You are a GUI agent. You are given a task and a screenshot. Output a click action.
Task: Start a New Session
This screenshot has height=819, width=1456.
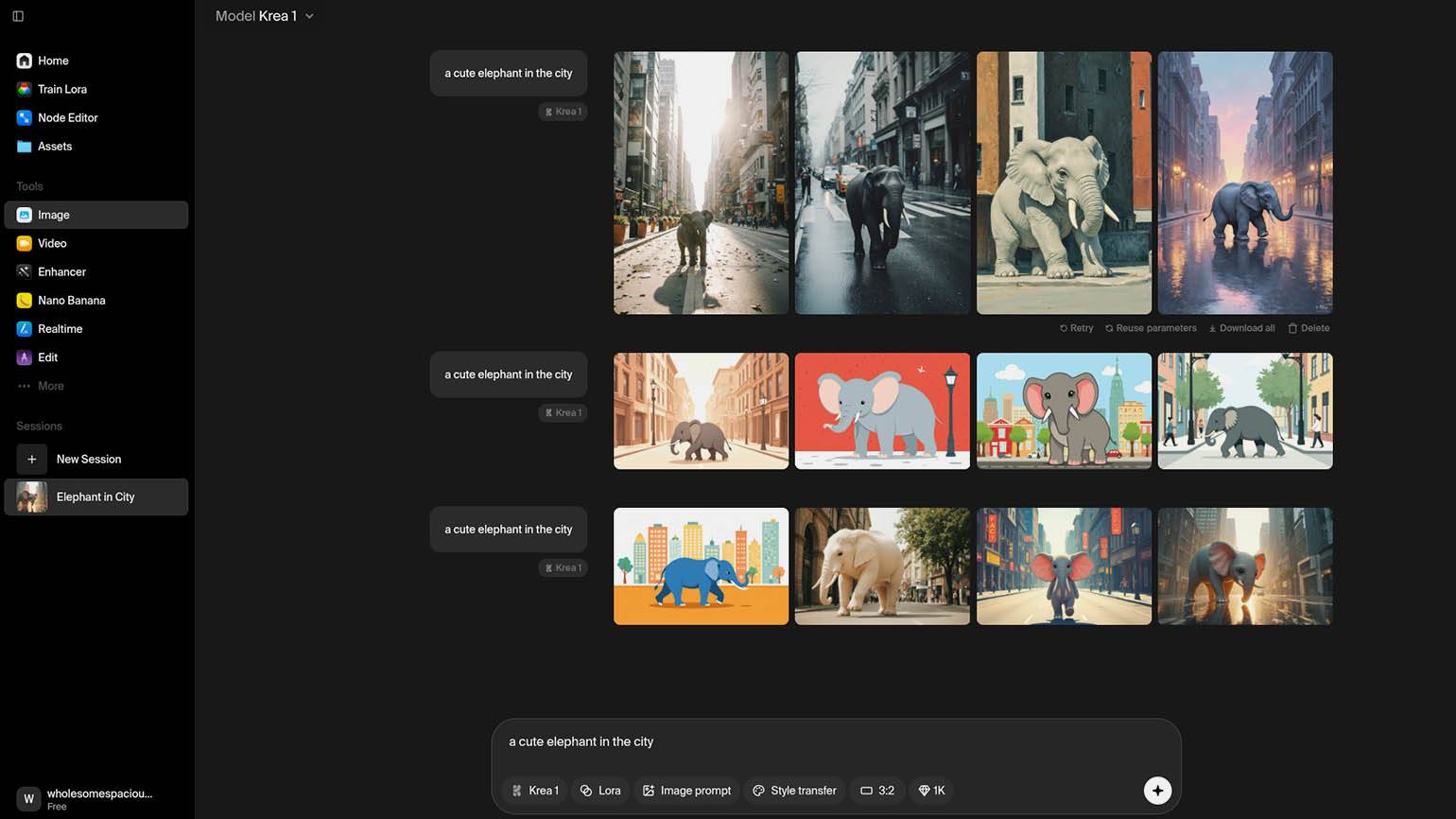88,459
